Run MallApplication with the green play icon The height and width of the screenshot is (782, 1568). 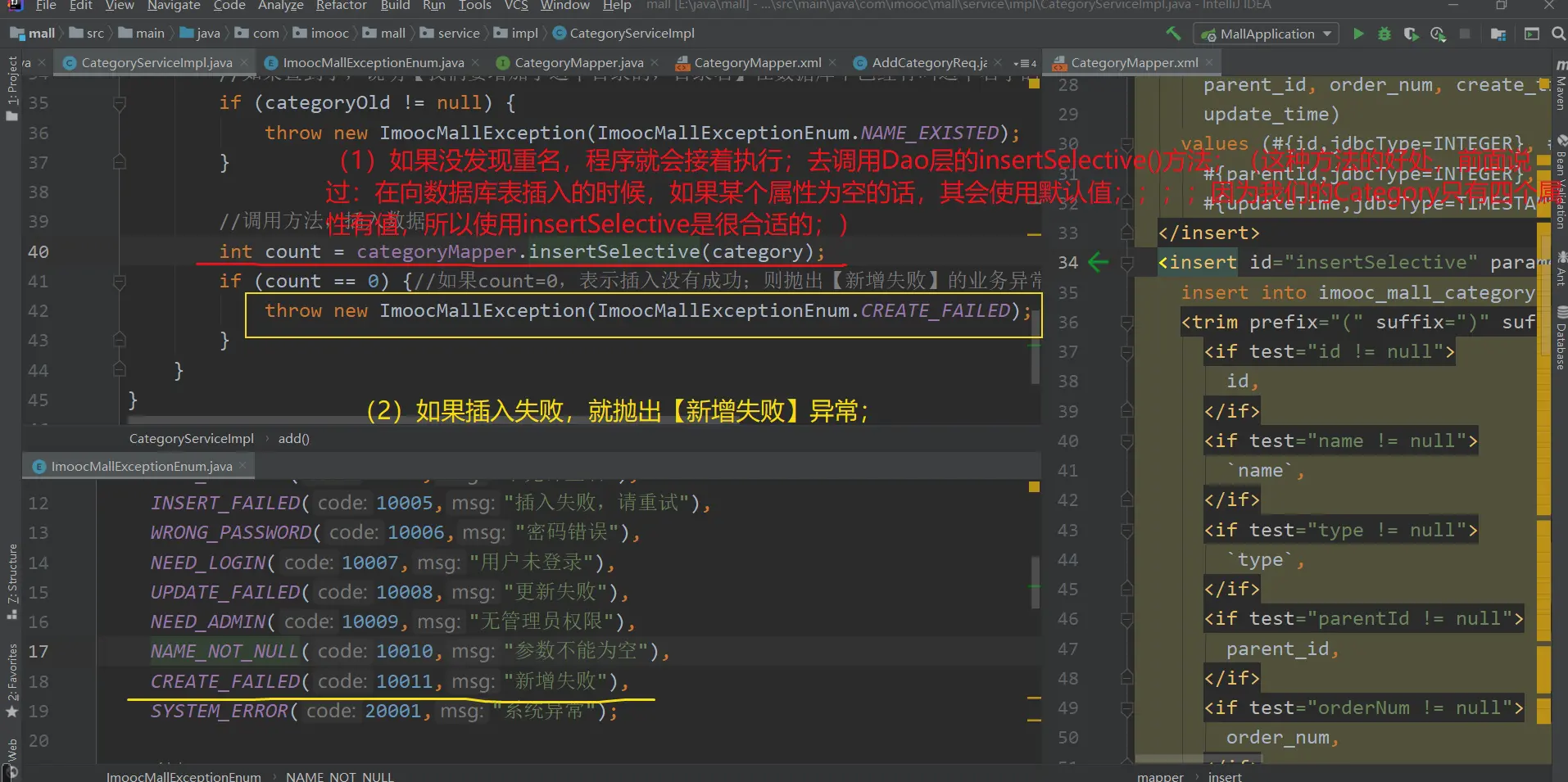[x=1358, y=34]
